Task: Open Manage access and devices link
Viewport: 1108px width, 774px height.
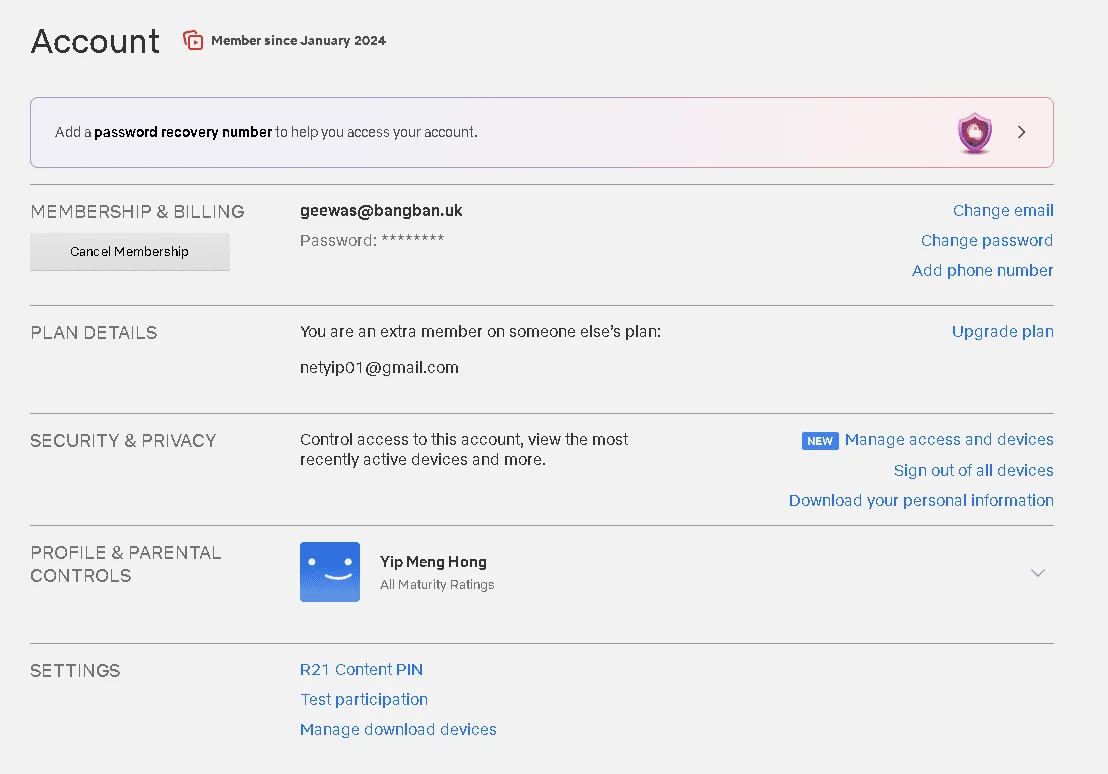Action: pos(949,440)
